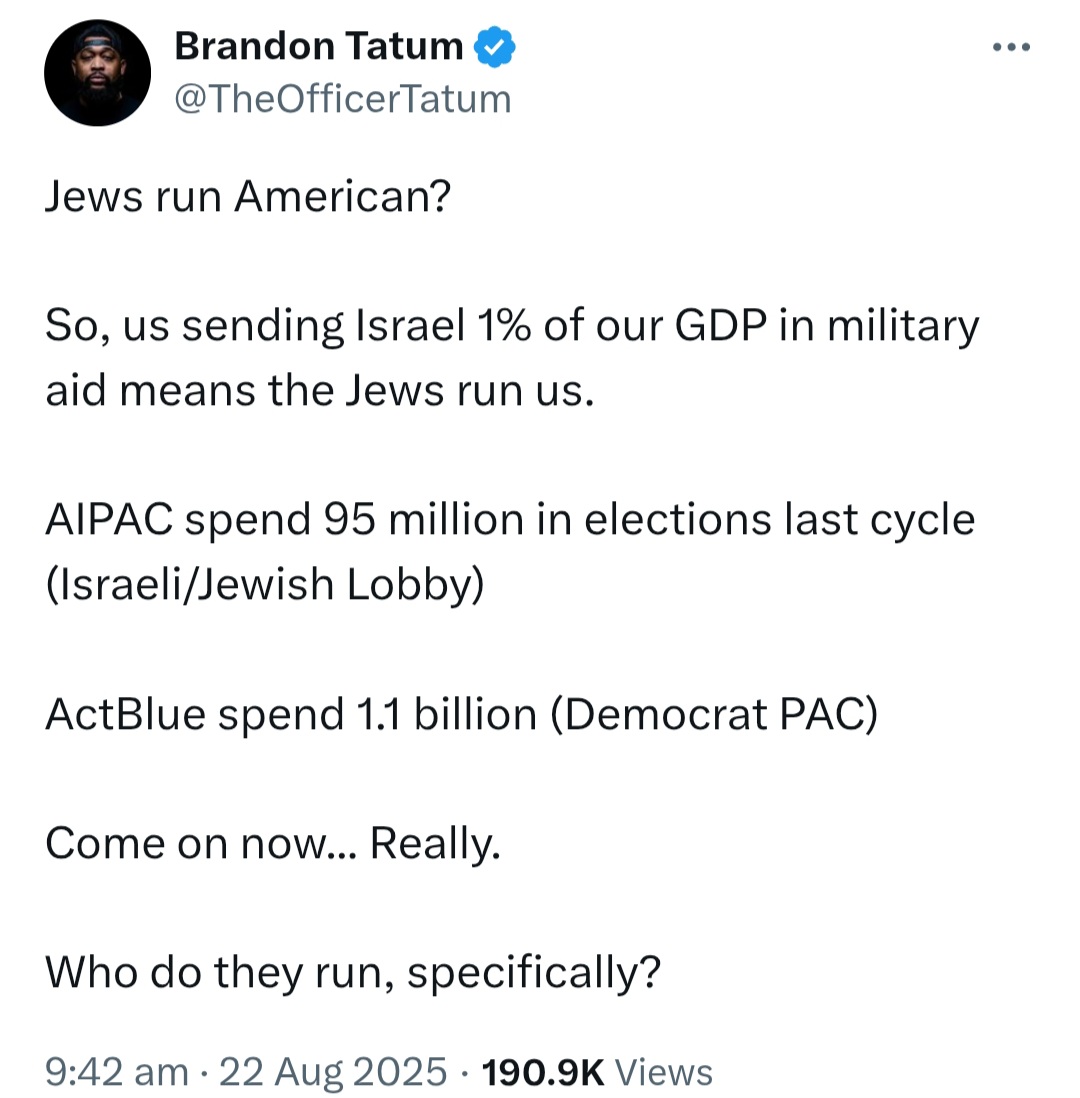Click the display name Brandon Tatum
The image size is (1080, 1098).
(x=319, y=47)
